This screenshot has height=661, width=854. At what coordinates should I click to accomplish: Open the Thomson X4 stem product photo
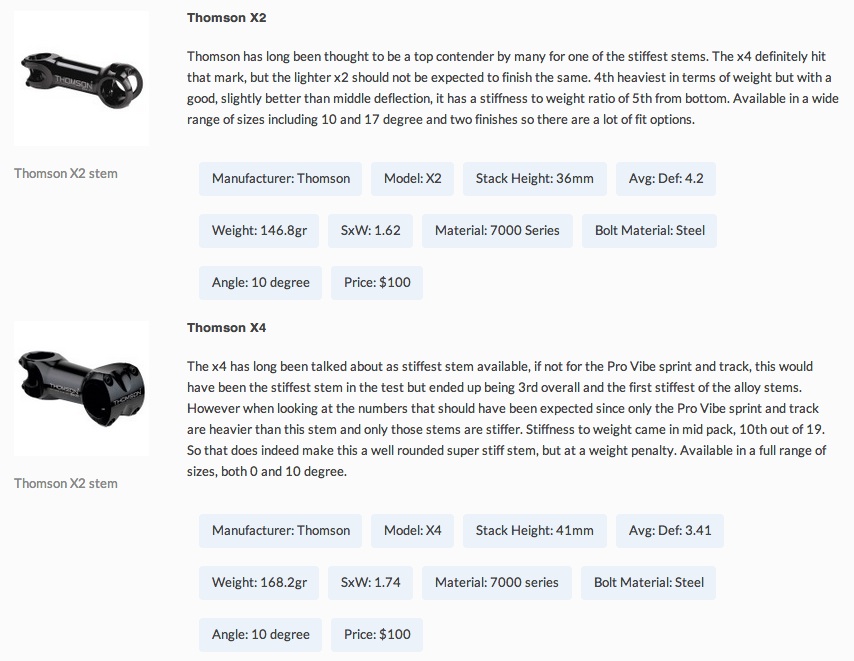82,388
